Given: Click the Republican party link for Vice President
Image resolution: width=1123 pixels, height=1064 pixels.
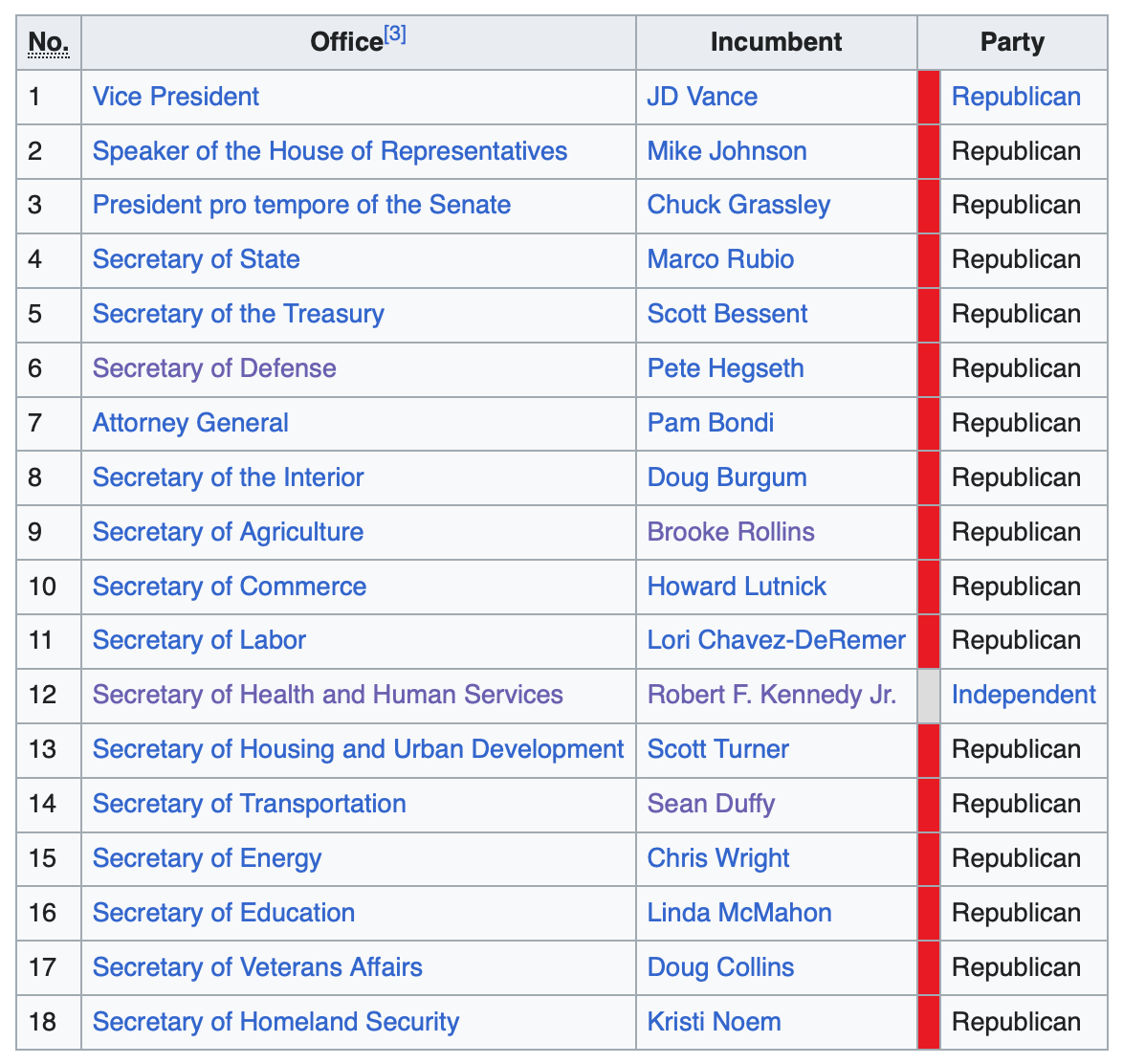Looking at the screenshot, I should (1016, 97).
